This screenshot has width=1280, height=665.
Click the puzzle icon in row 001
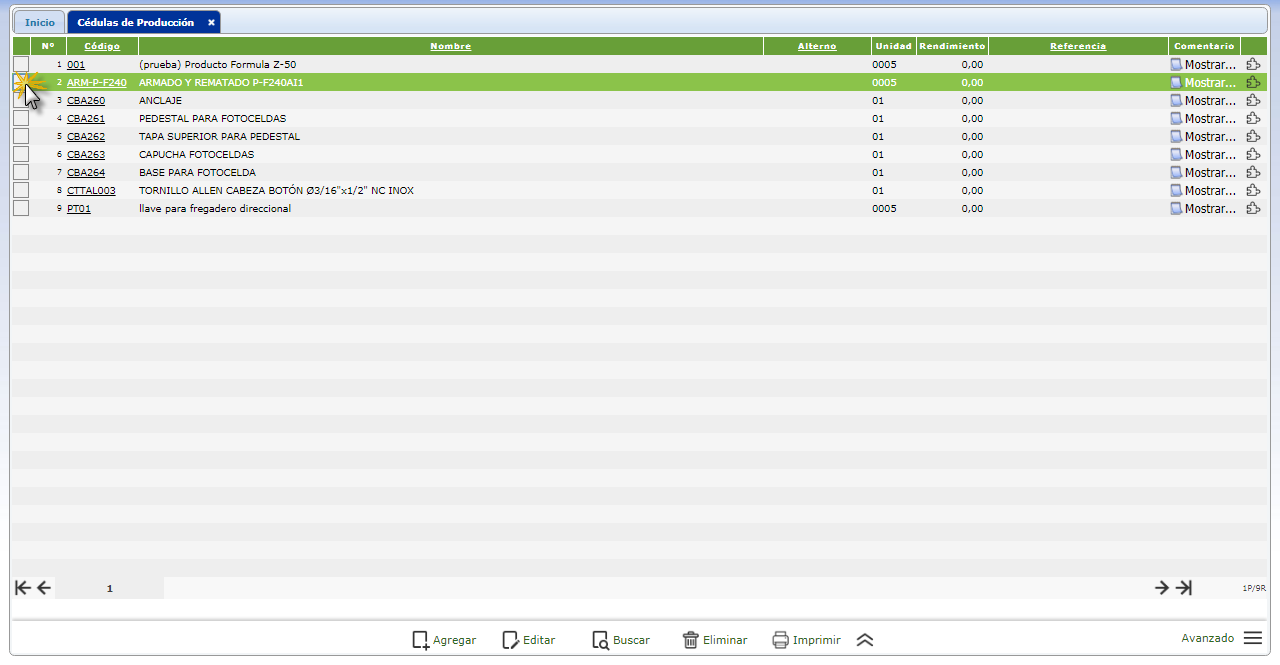(1253, 64)
